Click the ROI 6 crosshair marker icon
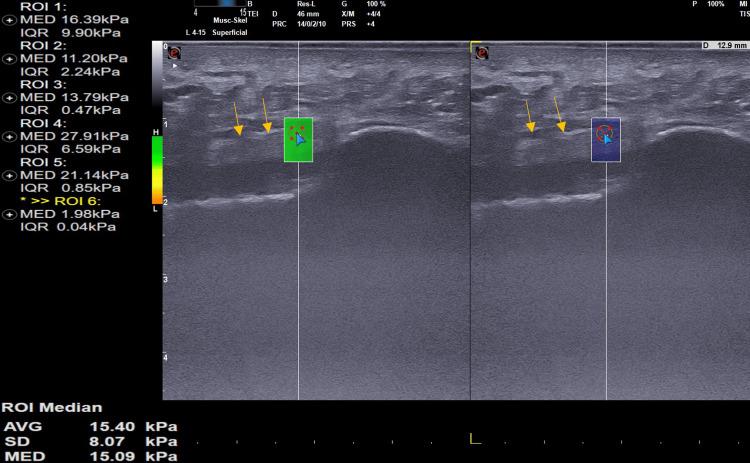This screenshot has width=750, height=463. point(10,213)
